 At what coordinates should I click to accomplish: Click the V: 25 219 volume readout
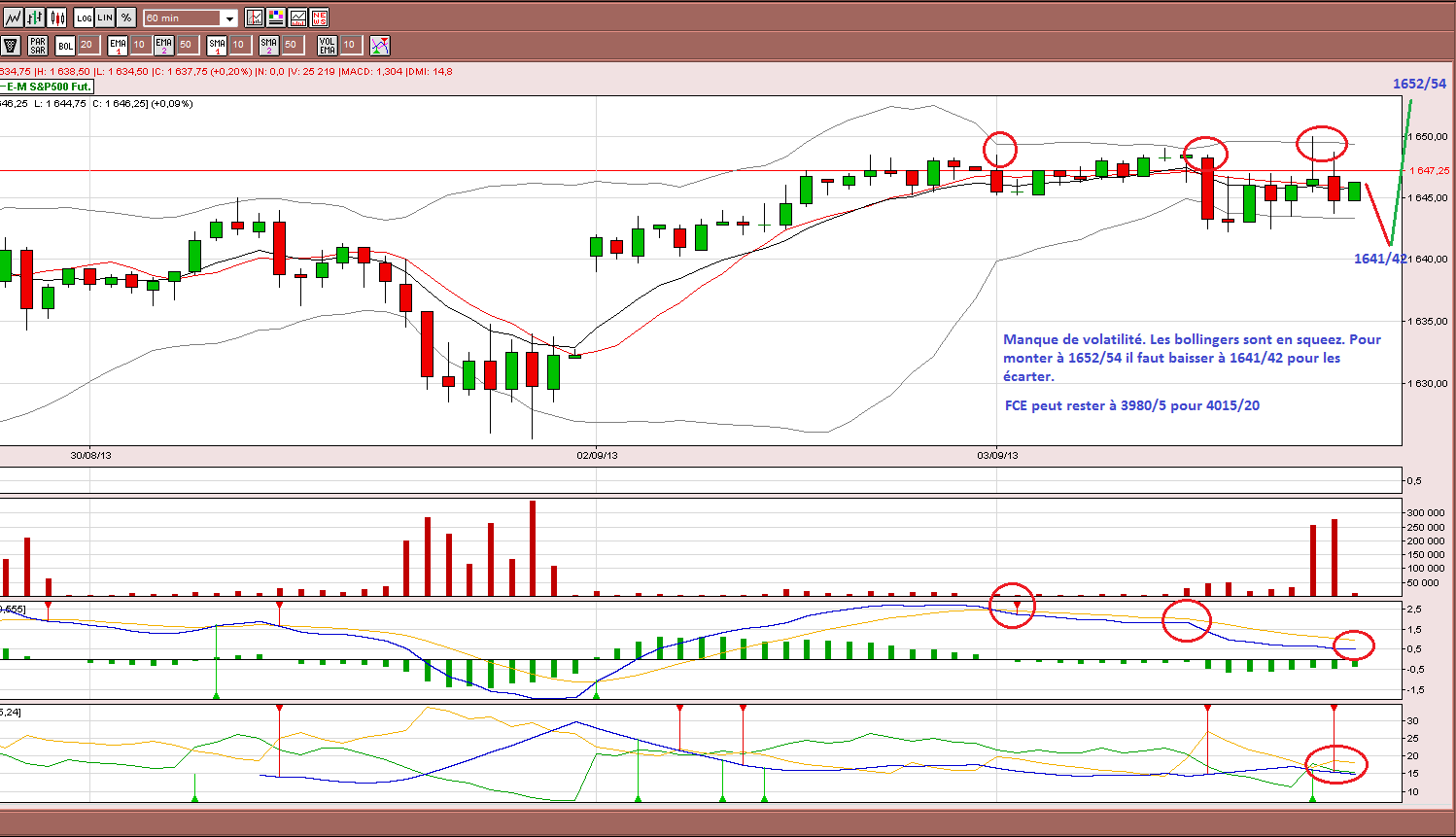tap(312, 71)
